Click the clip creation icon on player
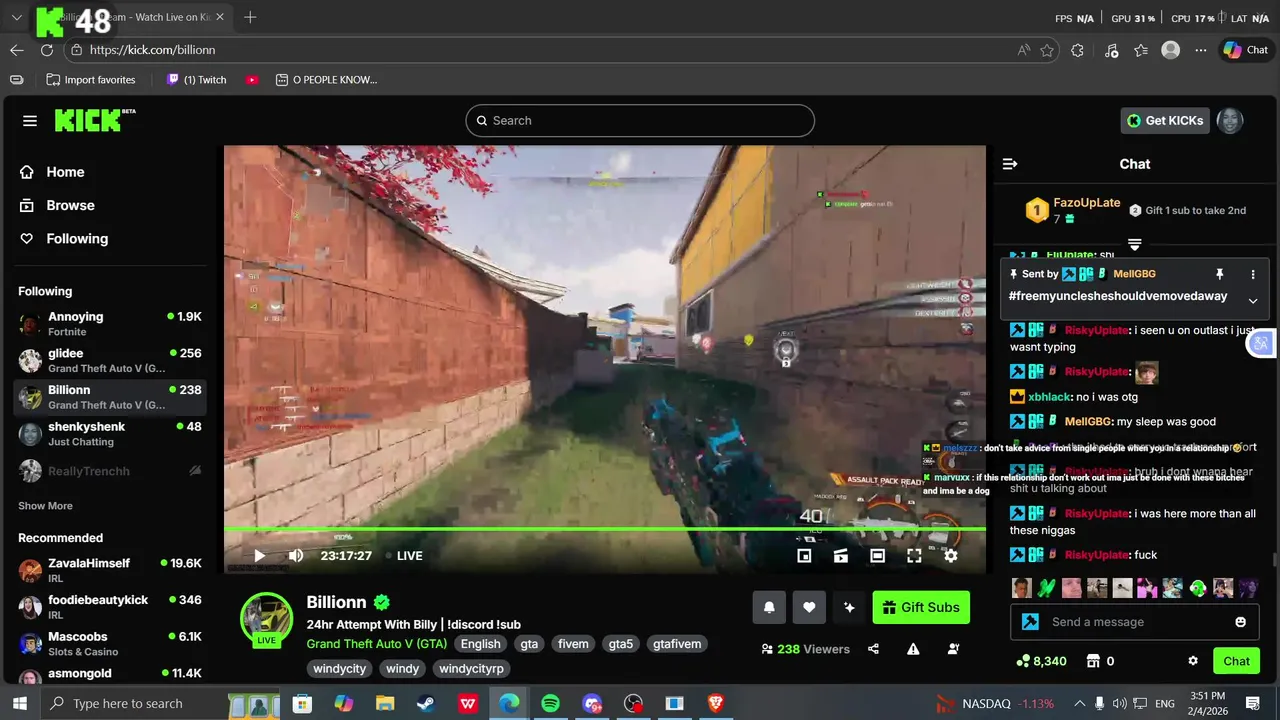The width and height of the screenshot is (1280, 720). click(841, 556)
